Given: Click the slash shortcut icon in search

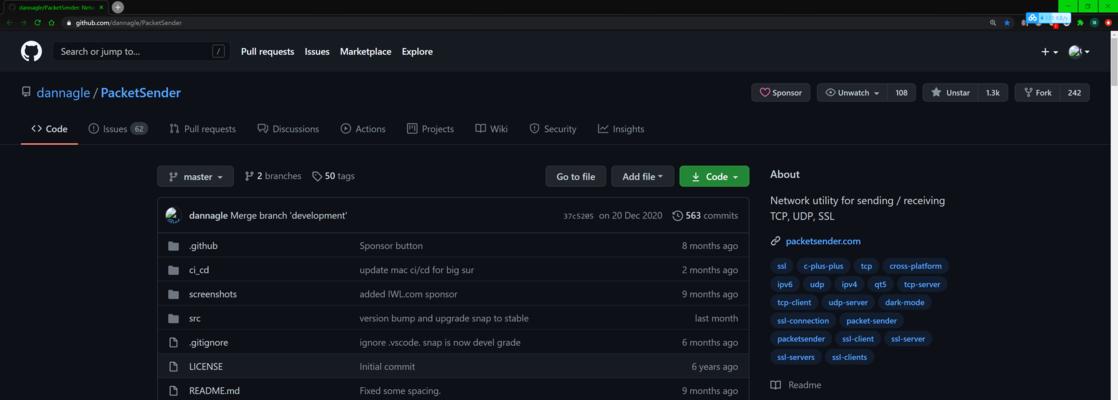Looking at the screenshot, I should tap(218, 51).
